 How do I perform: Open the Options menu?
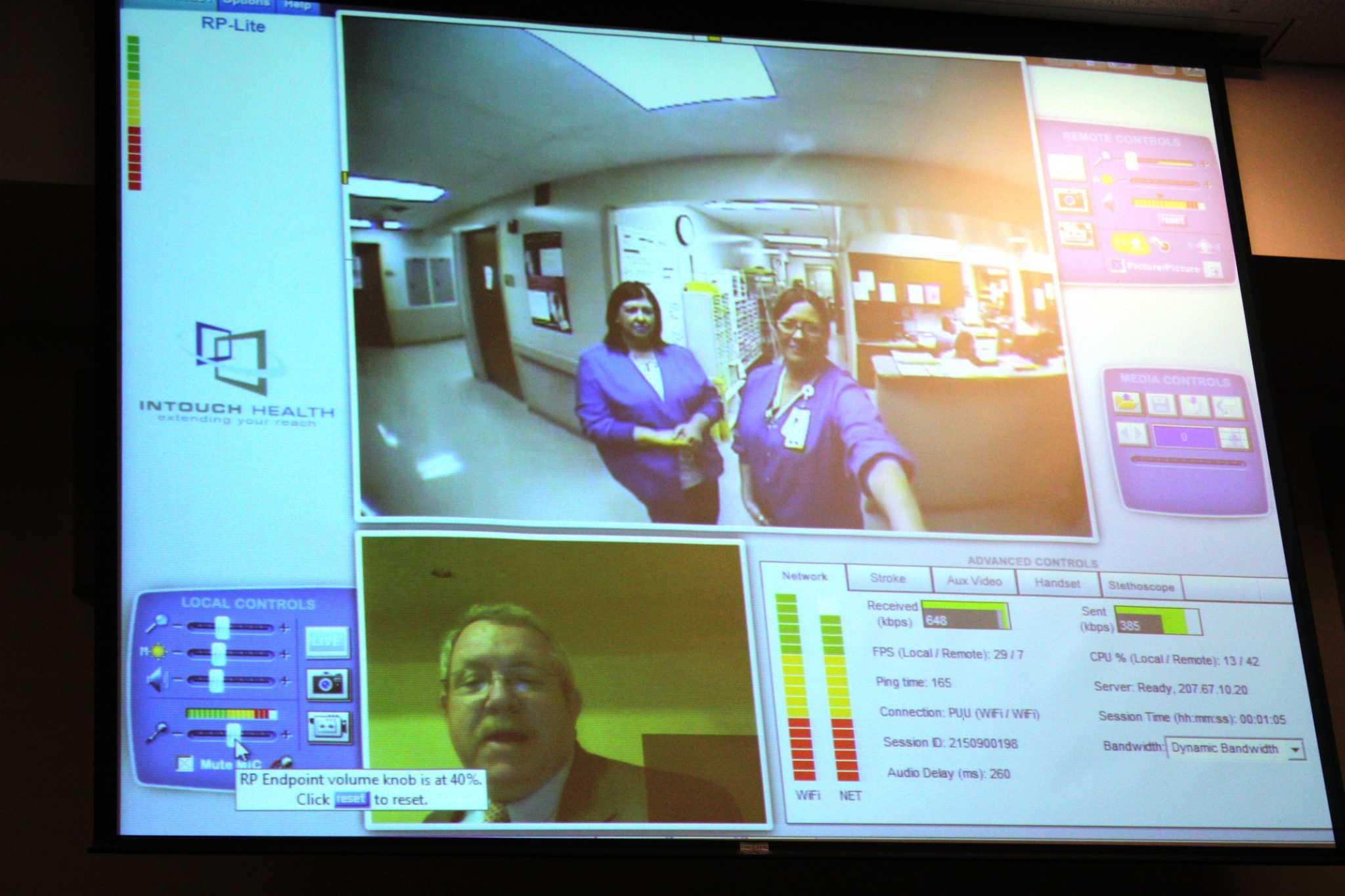[245, 3]
